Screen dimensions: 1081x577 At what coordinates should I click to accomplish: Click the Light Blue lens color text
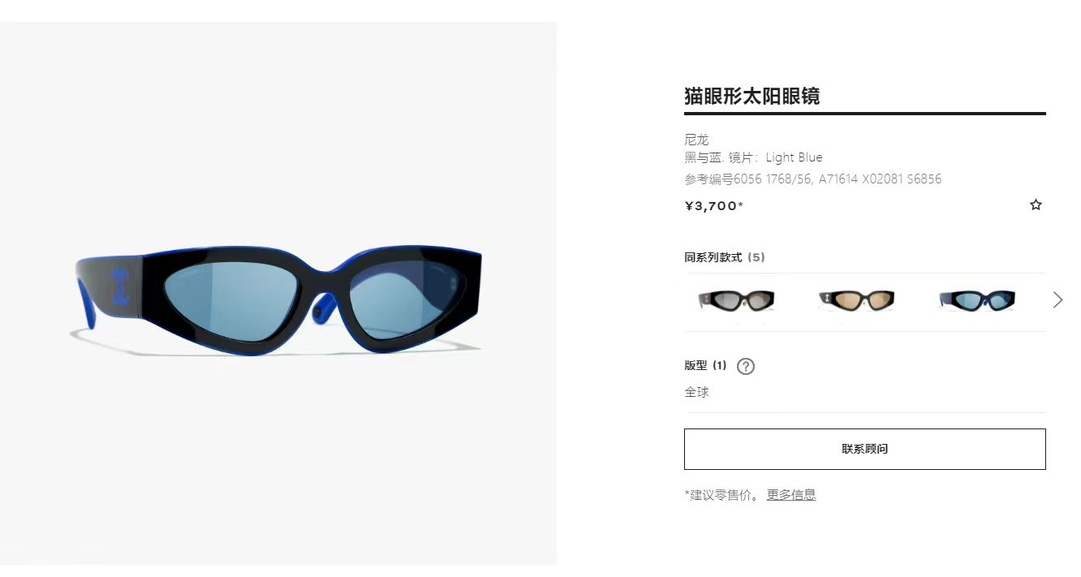pyautogui.click(x=794, y=157)
